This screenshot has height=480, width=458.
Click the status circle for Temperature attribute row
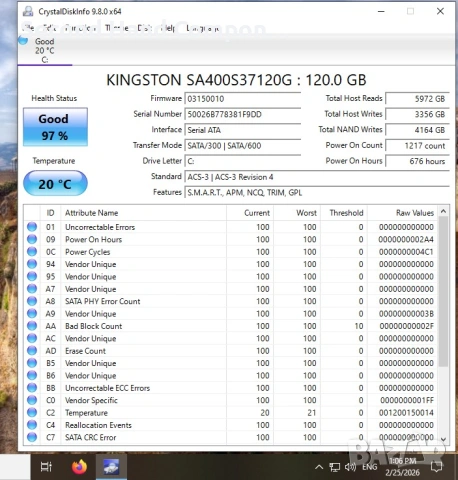(x=32, y=412)
